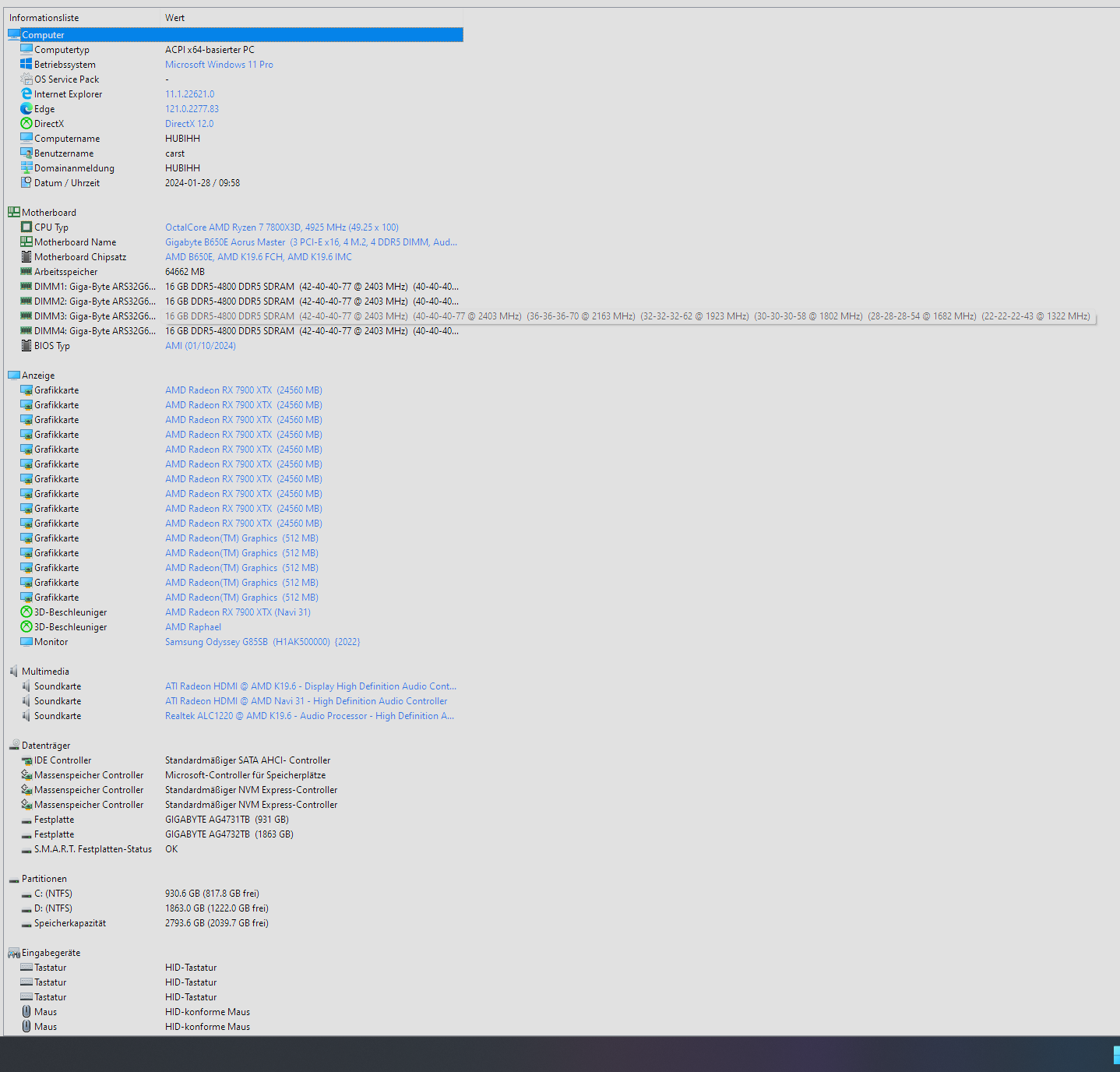The width and height of the screenshot is (1120, 1072).
Task: Open the AMI (01/10/2024) BIOS link
Action: [200, 346]
